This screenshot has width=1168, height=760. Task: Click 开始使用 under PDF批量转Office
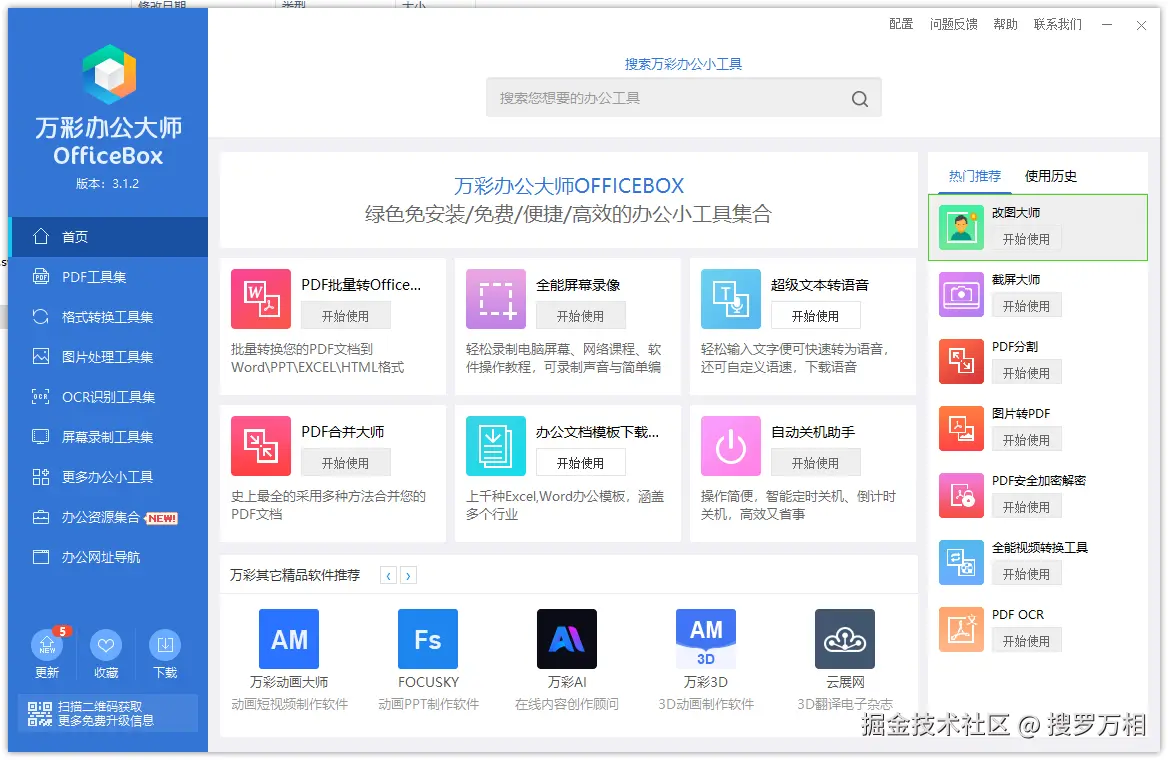pyautogui.click(x=346, y=316)
